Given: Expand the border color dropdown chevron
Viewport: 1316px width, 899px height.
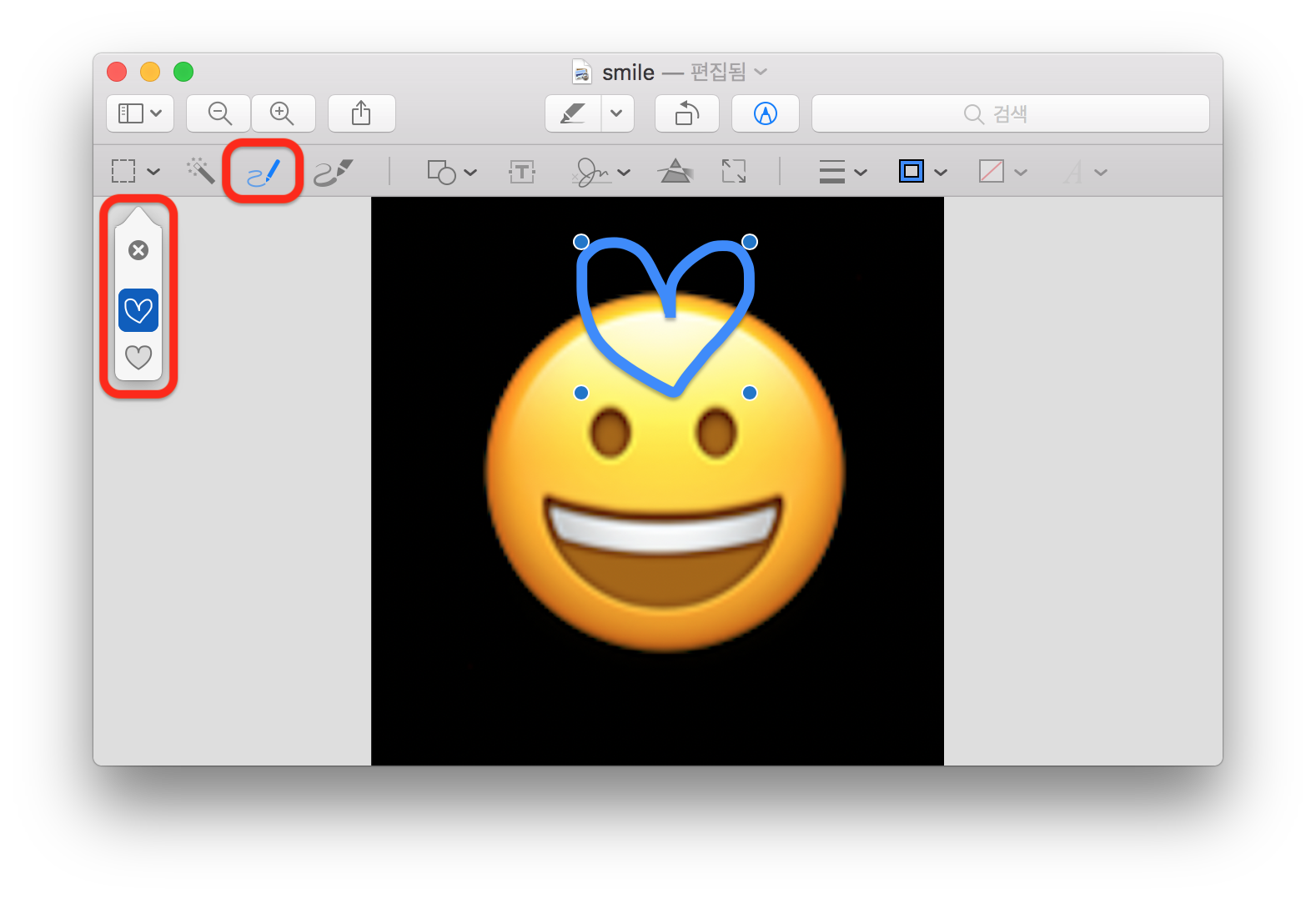Looking at the screenshot, I should pyautogui.click(x=941, y=173).
